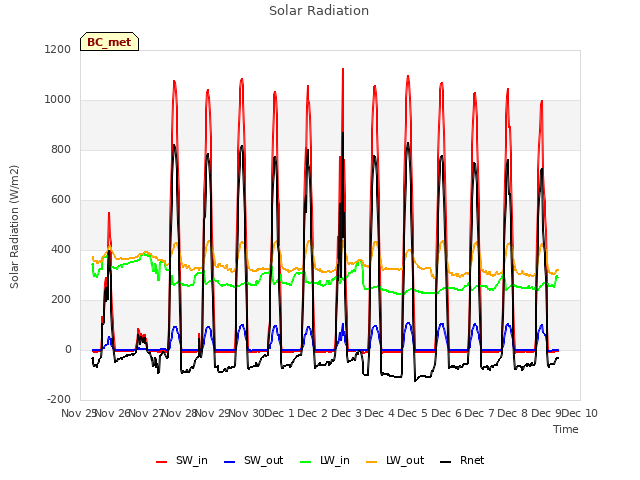Click the 400 y-axis tick label
This screenshot has width=640, height=480.
tap(61, 249)
